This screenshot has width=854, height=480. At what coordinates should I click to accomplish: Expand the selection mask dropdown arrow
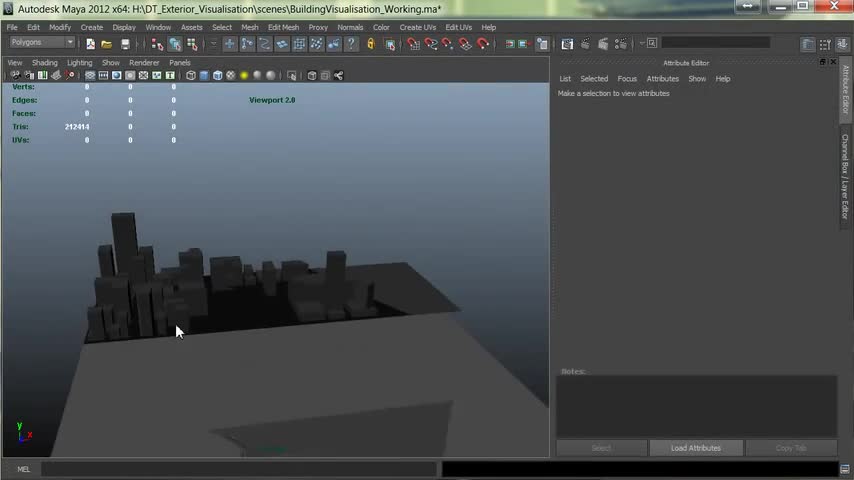click(214, 44)
